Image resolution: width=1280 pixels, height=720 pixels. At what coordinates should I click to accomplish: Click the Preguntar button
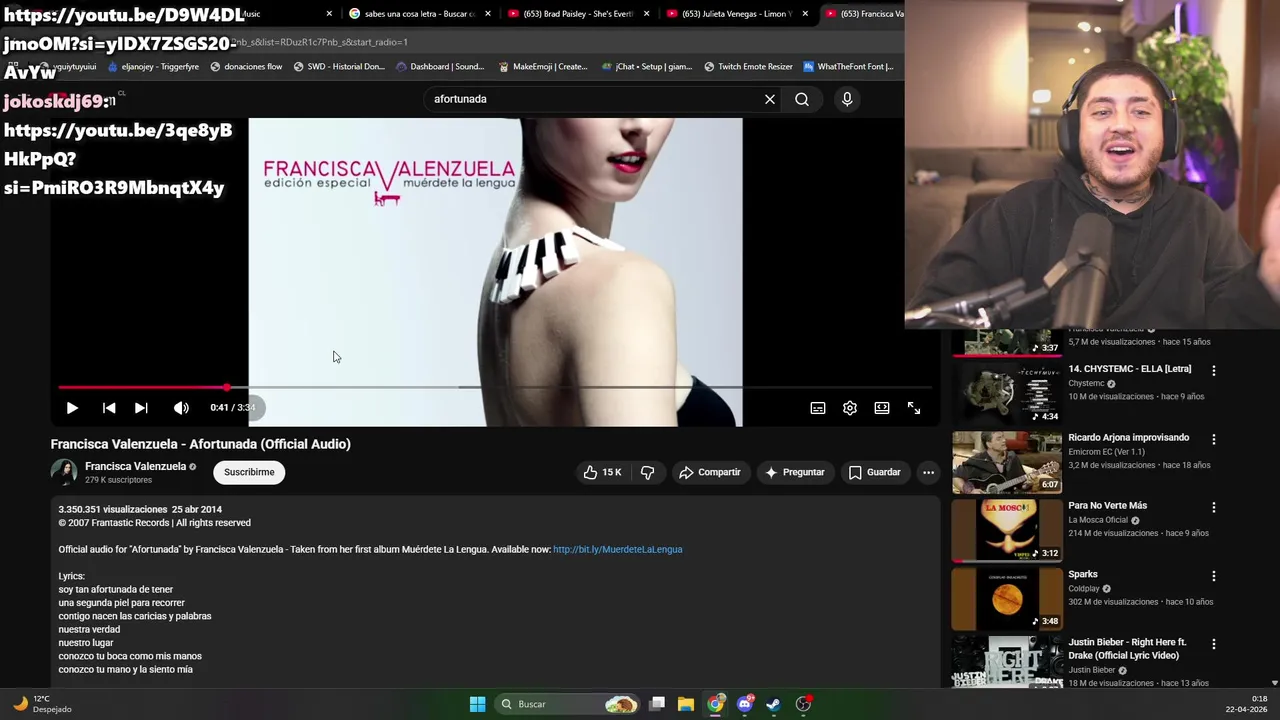(795, 472)
